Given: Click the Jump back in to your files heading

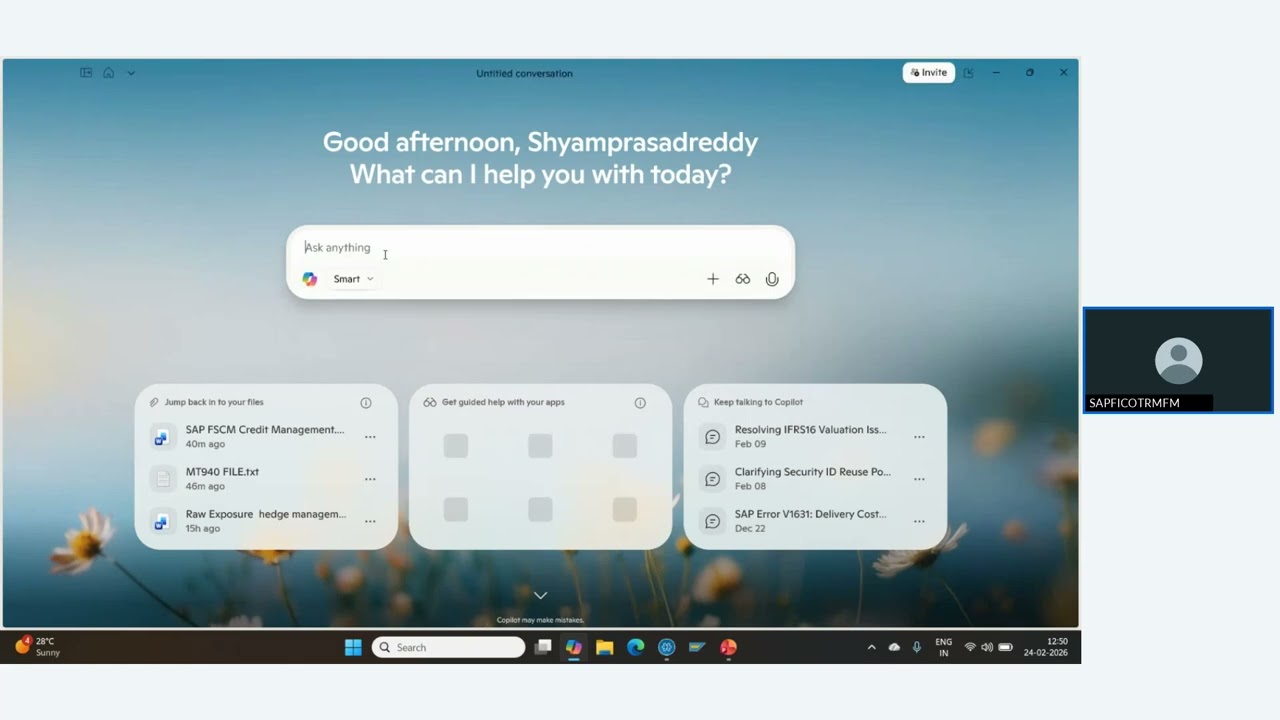Looking at the screenshot, I should pyautogui.click(x=214, y=402).
